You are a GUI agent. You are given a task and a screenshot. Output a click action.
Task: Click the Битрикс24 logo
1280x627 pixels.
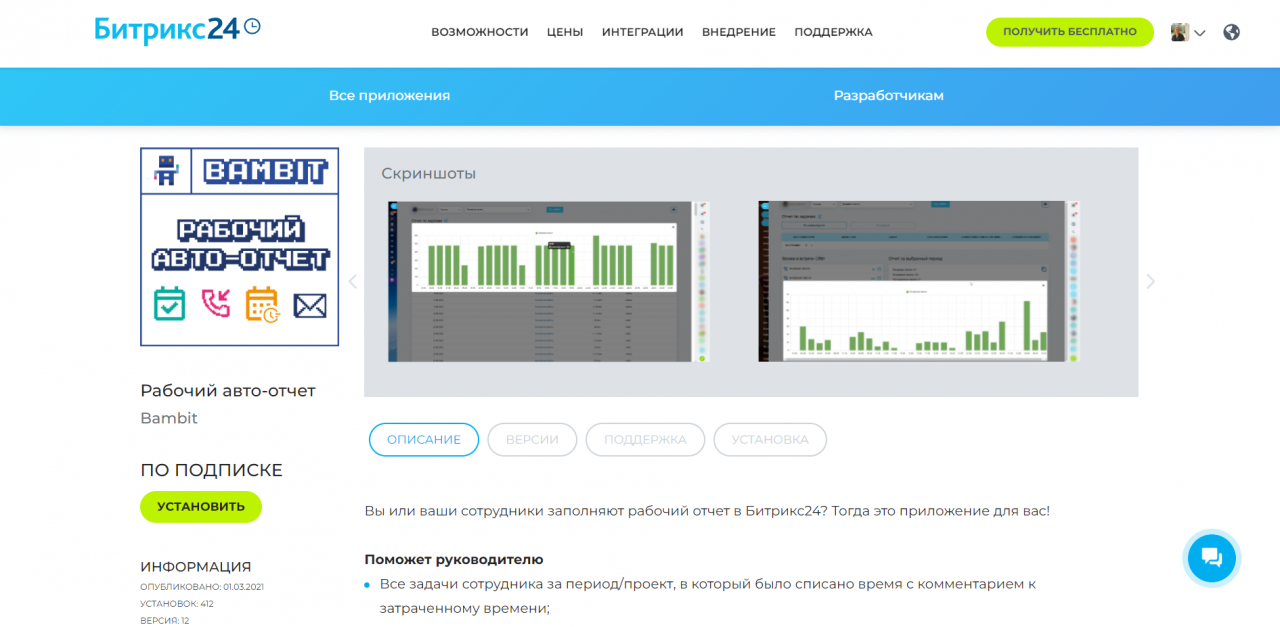[x=177, y=29]
